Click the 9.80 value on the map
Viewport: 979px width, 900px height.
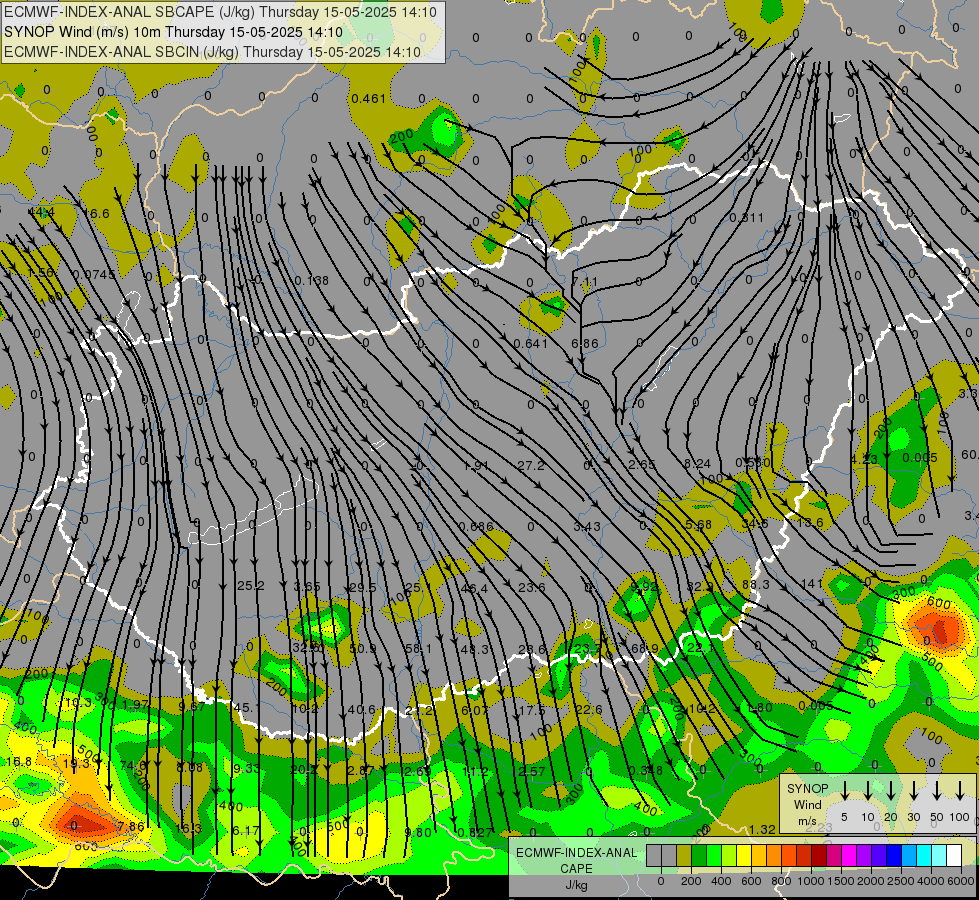(x=418, y=833)
